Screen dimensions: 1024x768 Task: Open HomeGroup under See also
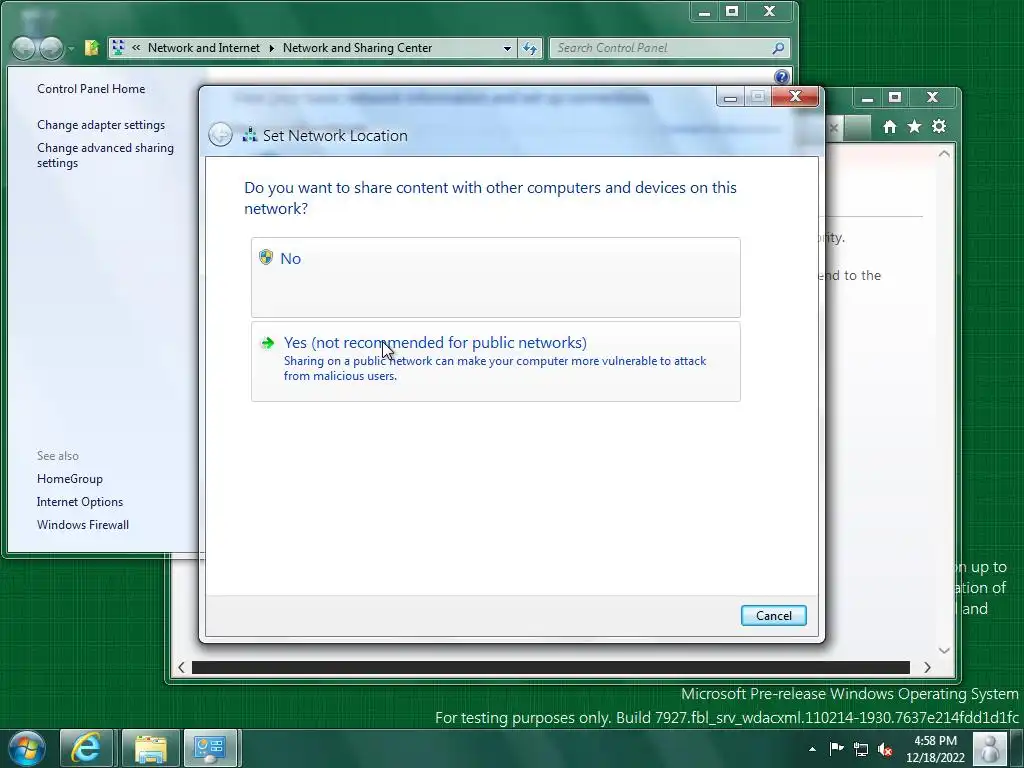point(70,479)
